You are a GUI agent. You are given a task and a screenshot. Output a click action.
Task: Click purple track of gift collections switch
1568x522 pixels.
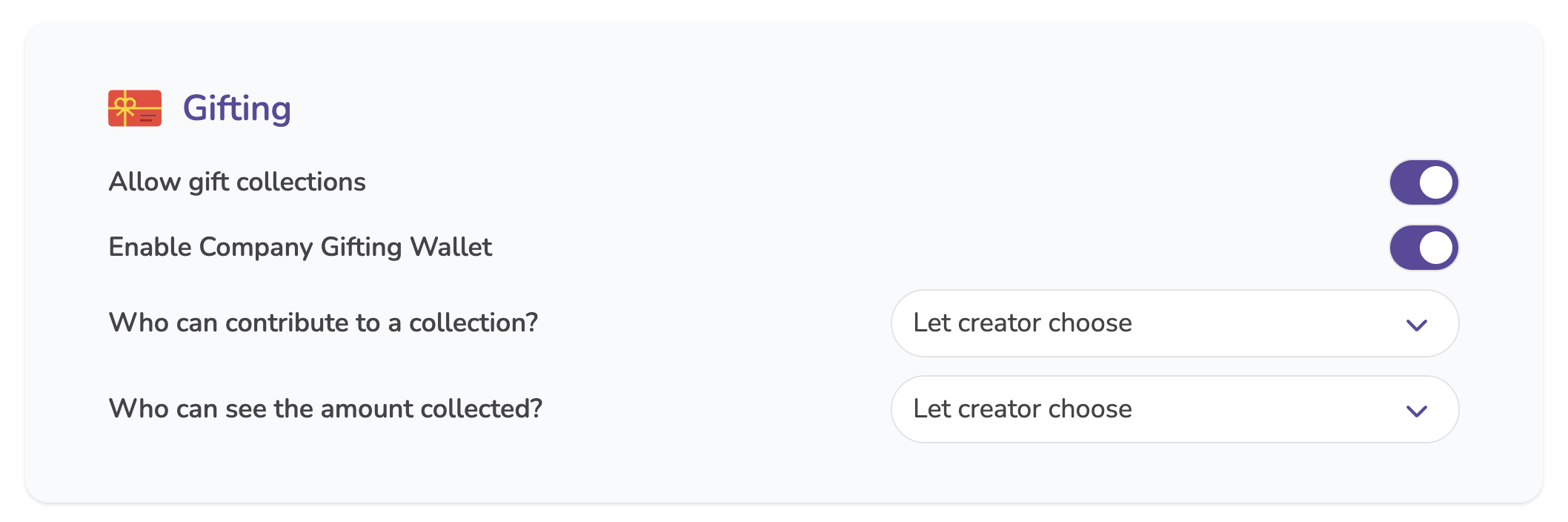tap(1404, 182)
